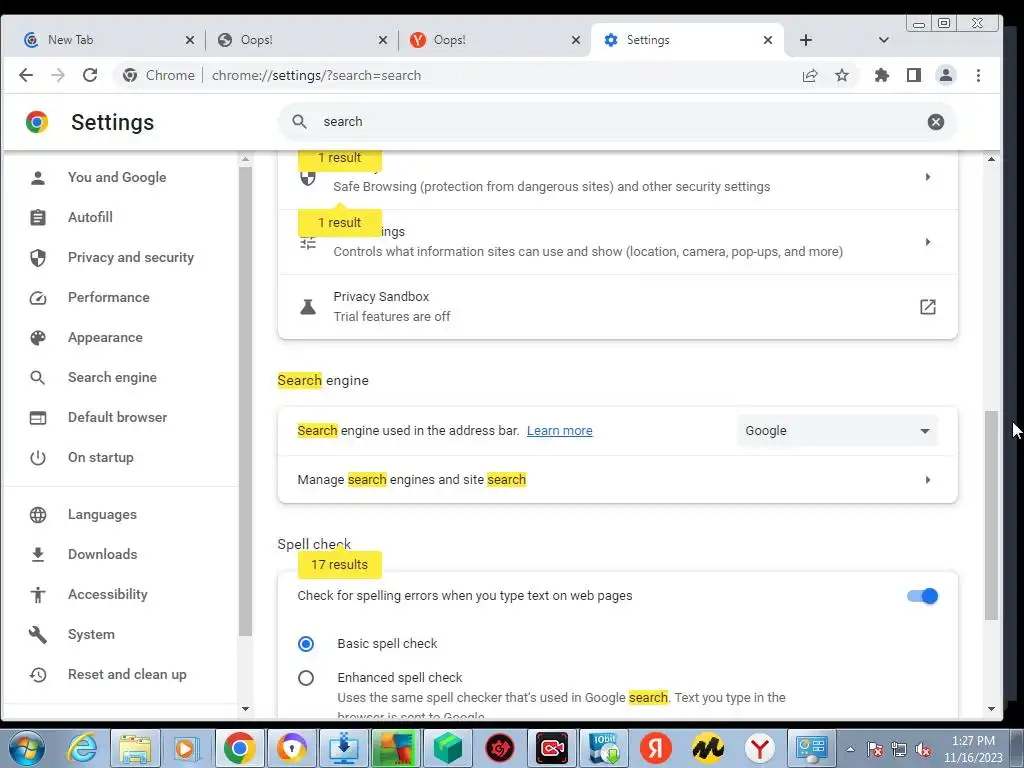Open Appearance settings section
This screenshot has width=1024, height=768.
pyautogui.click(x=105, y=337)
